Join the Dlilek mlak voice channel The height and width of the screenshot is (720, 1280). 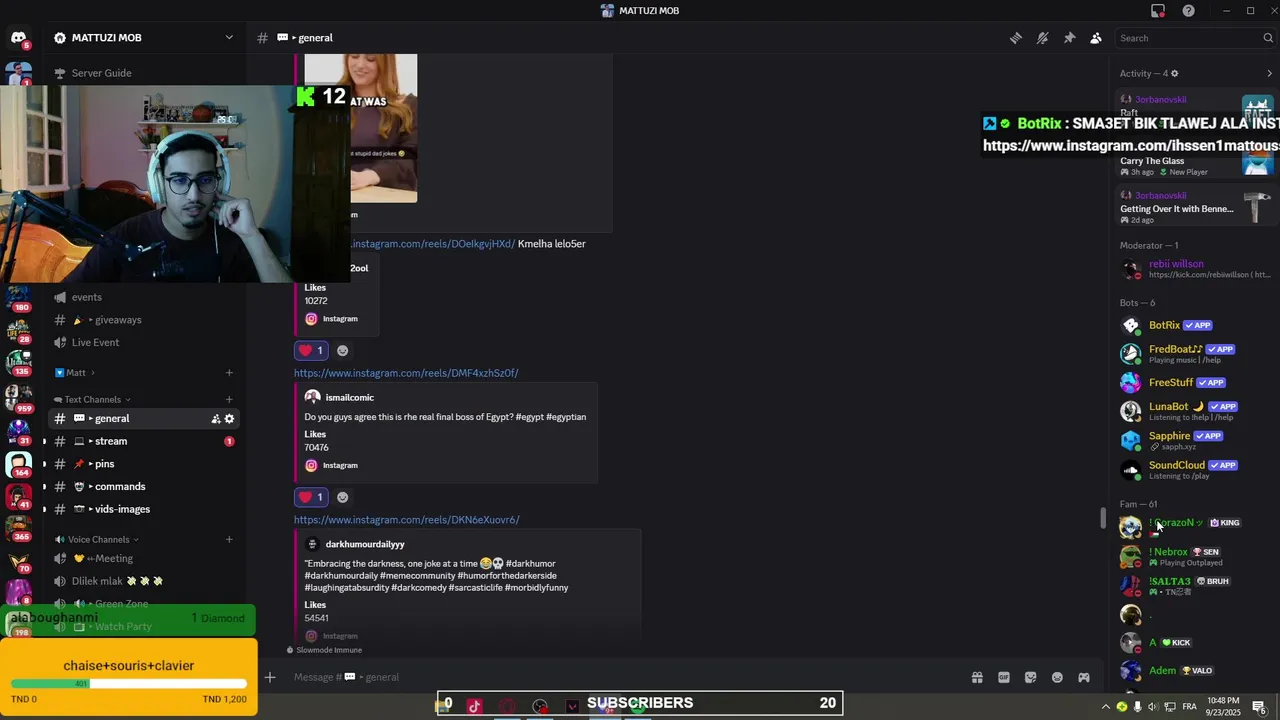point(143,581)
